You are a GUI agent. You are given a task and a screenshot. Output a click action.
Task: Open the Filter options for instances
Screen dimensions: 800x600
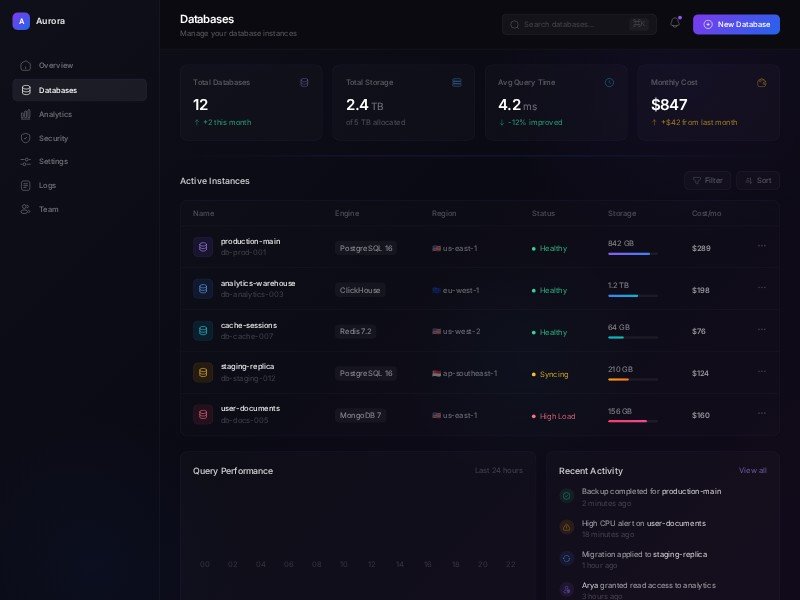pos(707,181)
